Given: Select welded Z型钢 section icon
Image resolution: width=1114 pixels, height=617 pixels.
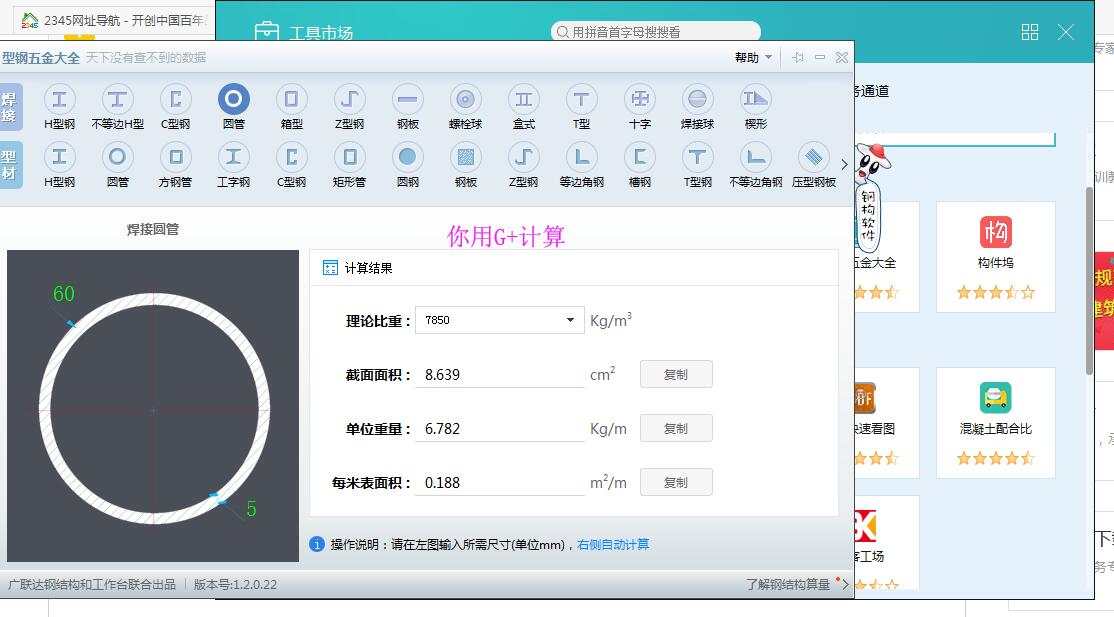Looking at the screenshot, I should click(x=350, y=100).
